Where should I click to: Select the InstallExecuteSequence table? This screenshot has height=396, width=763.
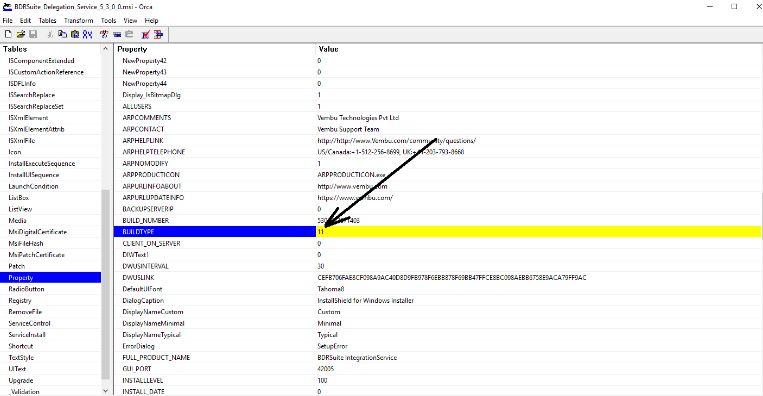(41, 163)
